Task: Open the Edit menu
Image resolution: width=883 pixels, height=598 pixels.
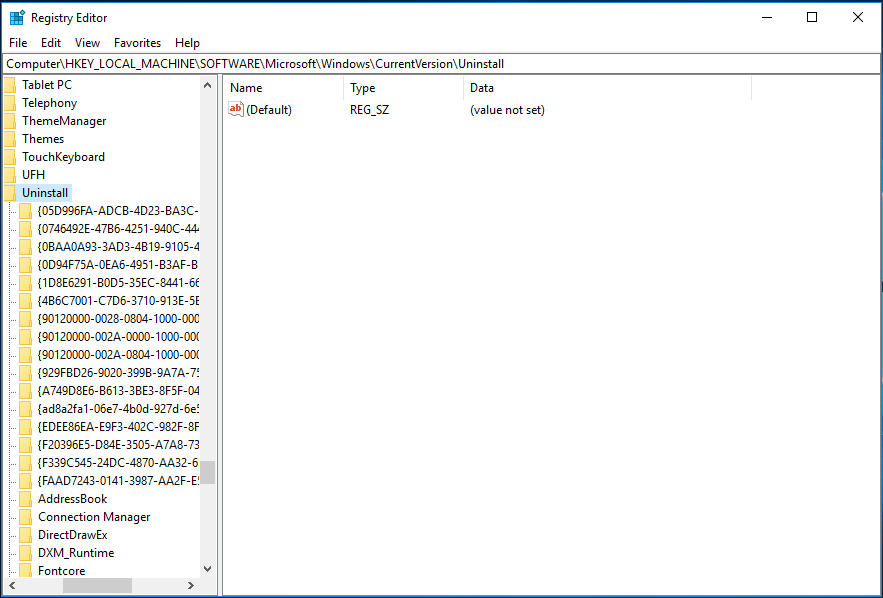Action: tap(51, 43)
